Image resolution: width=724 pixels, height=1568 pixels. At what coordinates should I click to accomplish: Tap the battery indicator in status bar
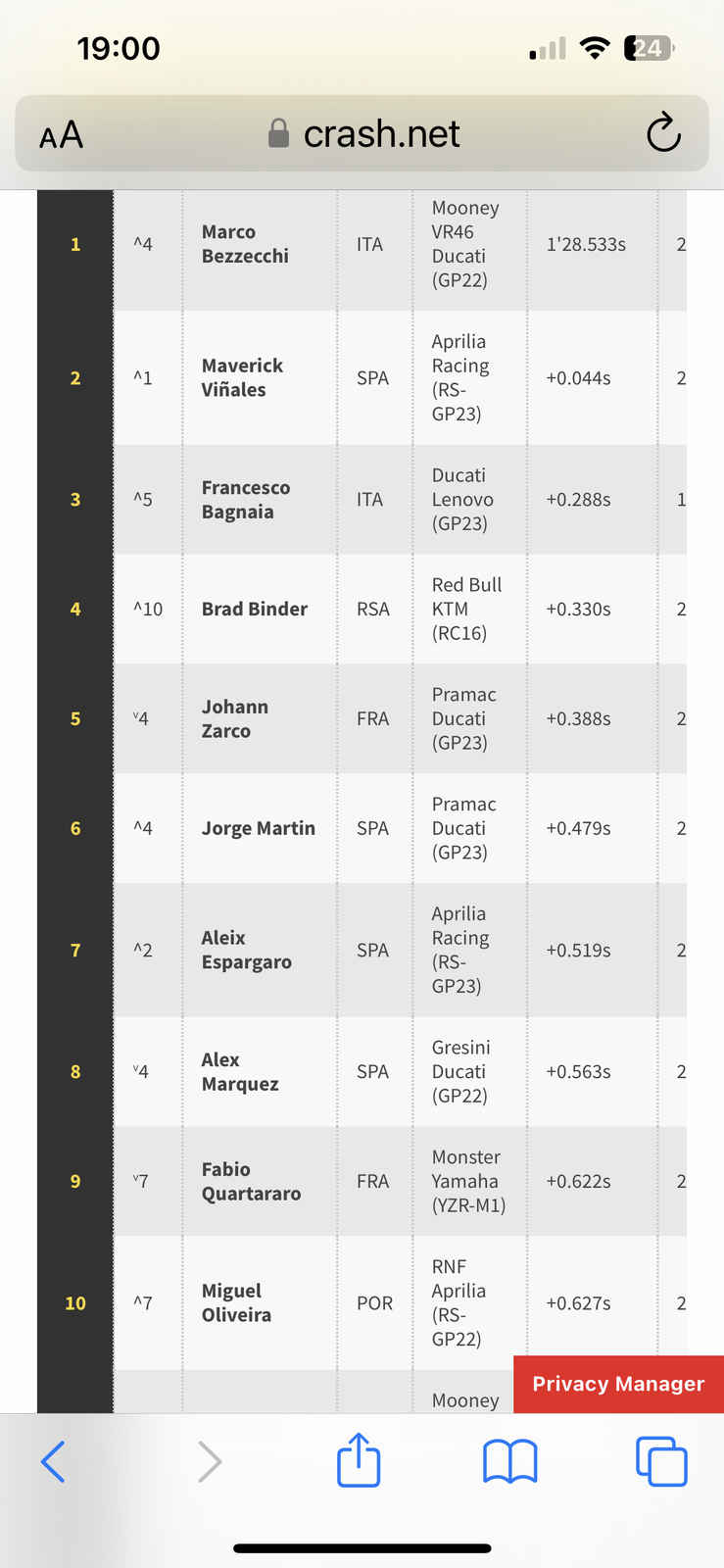pyautogui.click(x=649, y=48)
